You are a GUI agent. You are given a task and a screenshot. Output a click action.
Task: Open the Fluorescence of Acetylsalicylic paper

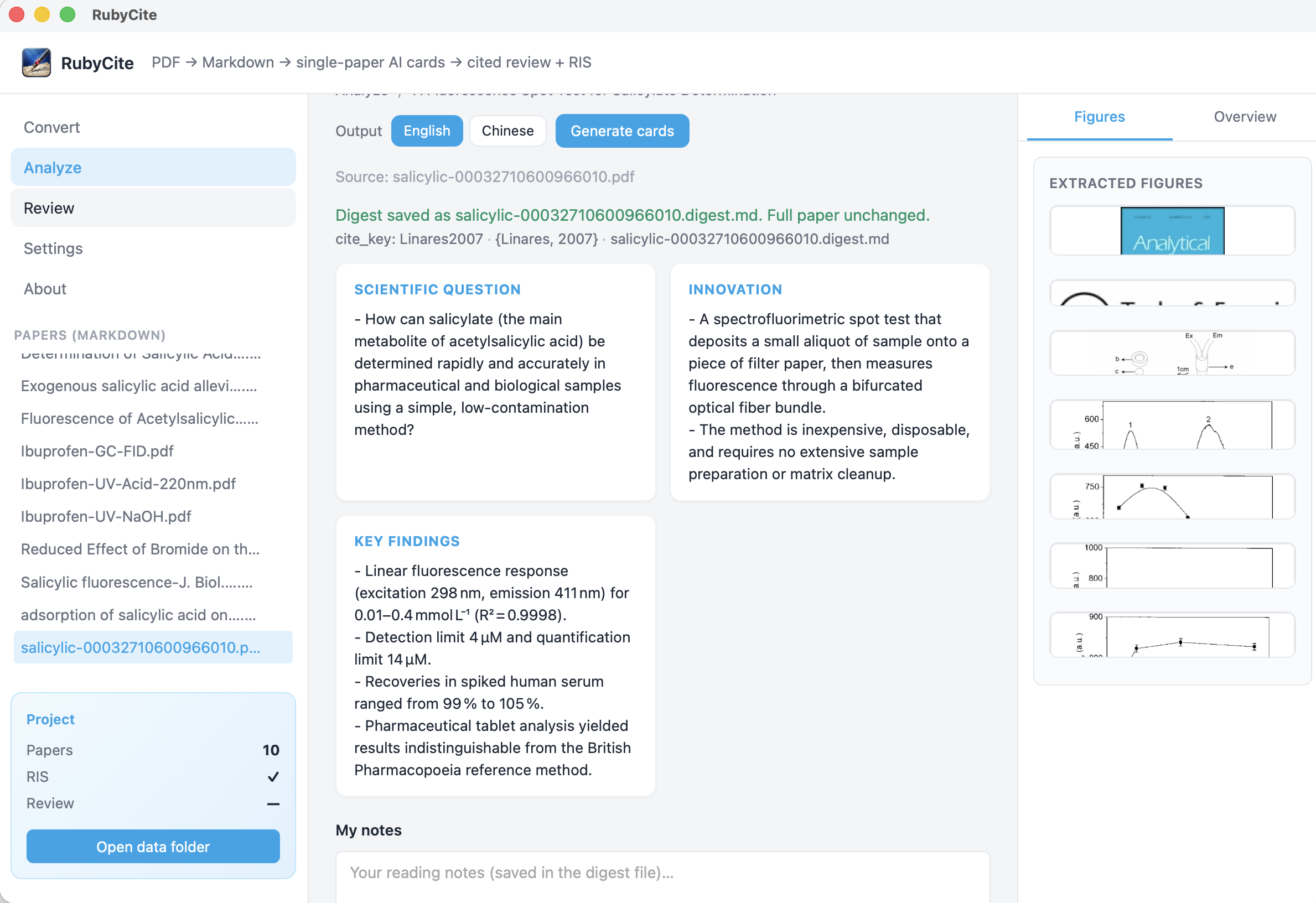(x=153, y=418)
